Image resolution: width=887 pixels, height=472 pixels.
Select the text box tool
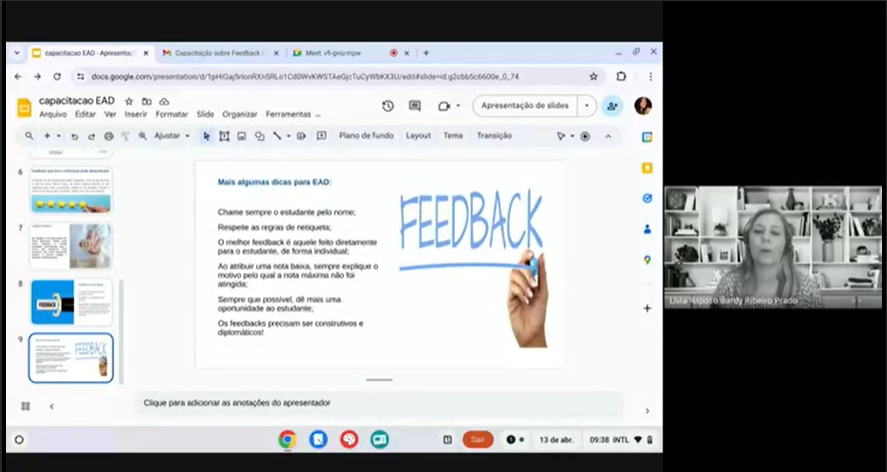click(224, 136)
